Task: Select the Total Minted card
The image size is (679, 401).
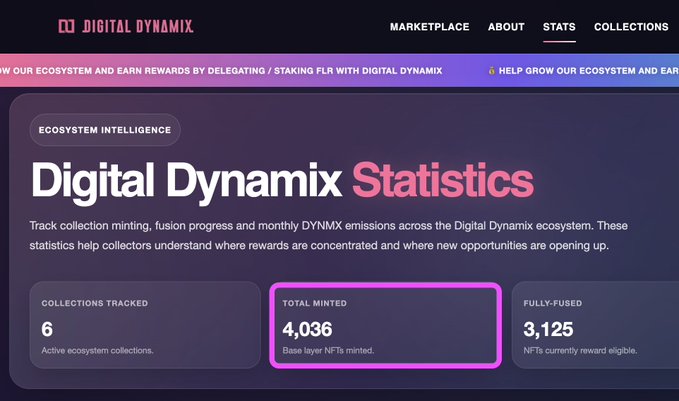Action: point(386,325)
